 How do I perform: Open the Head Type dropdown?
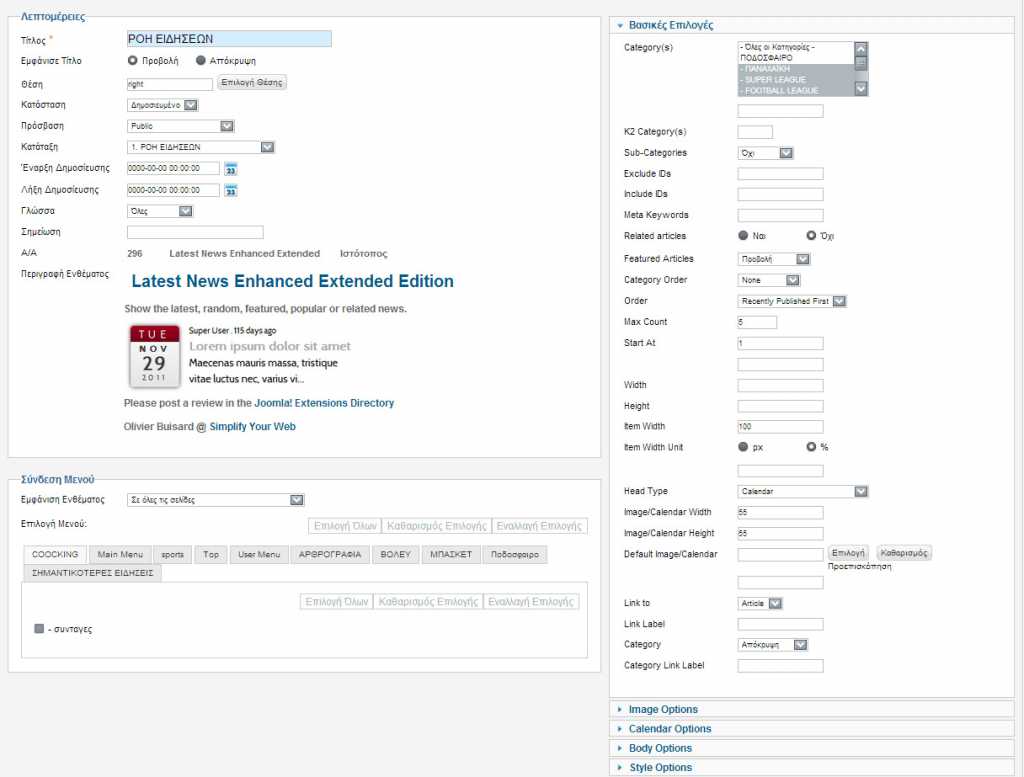coord(803,492)
